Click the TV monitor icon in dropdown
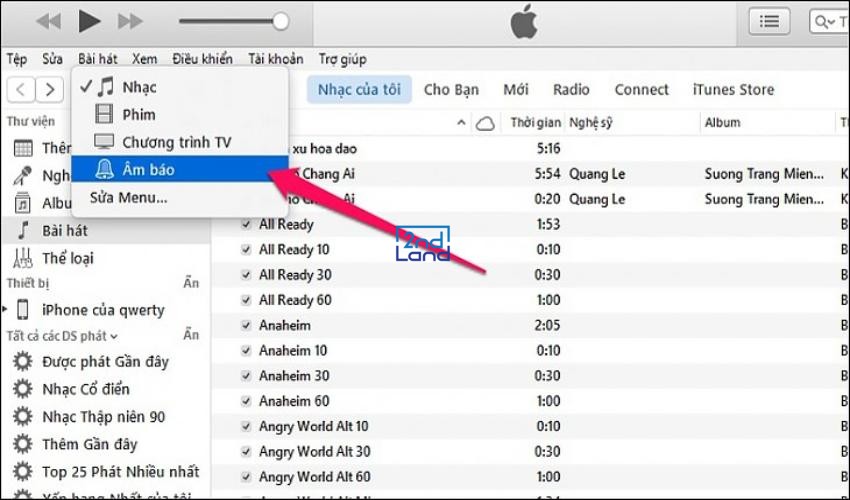The height and width of the screenshot is (500, 850). (x=104, y=142)
